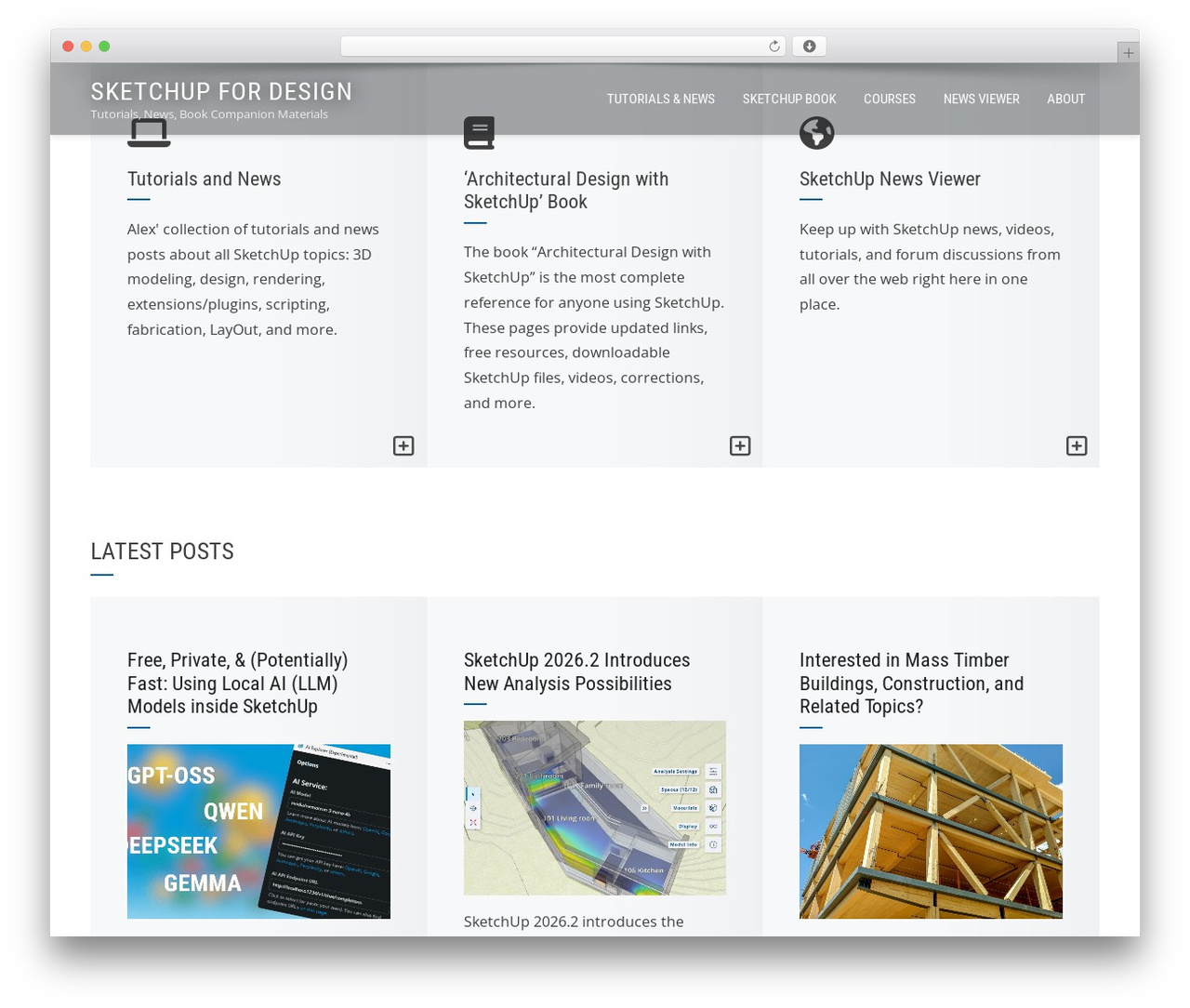The height and width of the screenshot is (1008, 1190).
Task: Click the colored room analysis model thumbnail
Action: (x=595, y=808)
